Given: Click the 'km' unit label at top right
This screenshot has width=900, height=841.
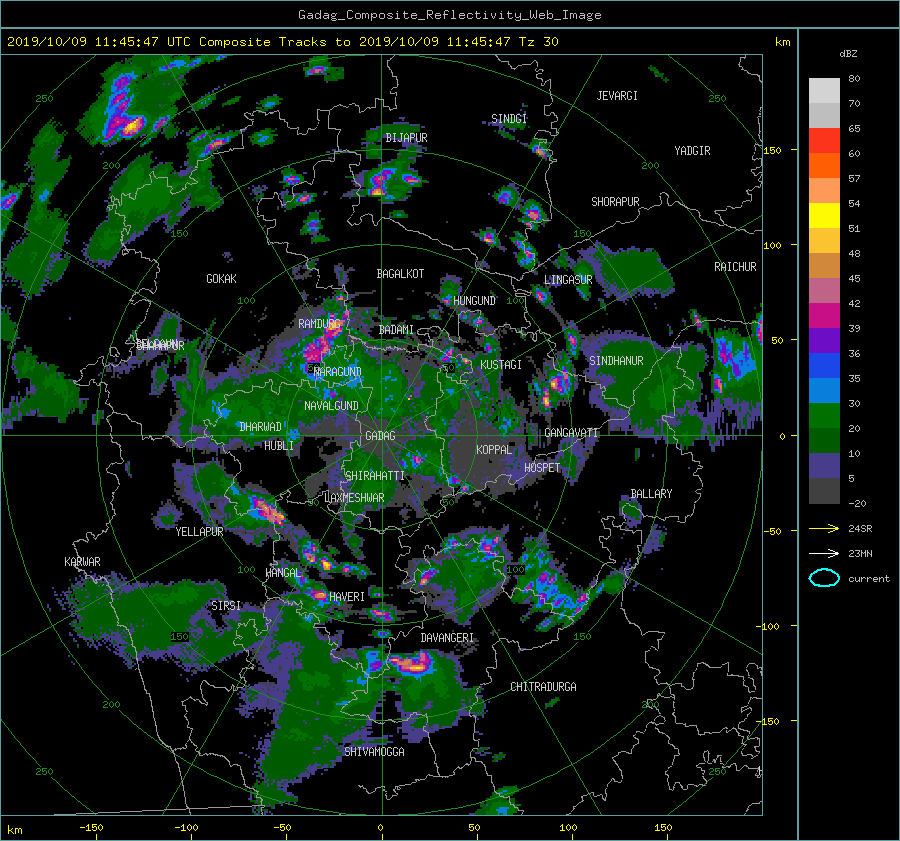Looking at the screenshot, I should coord(782,42).
